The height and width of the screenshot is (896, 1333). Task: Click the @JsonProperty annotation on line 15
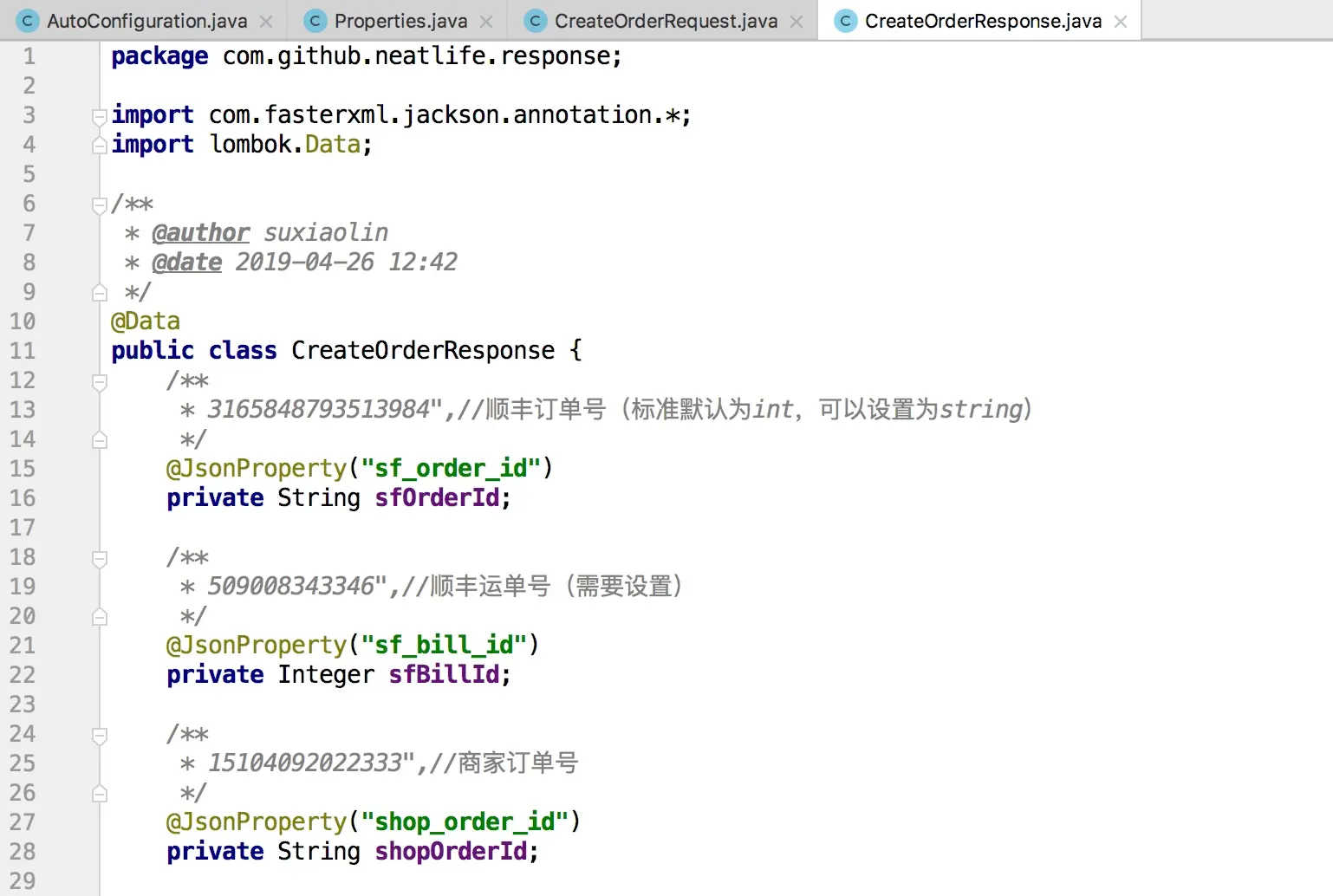[x=257, y=469]
